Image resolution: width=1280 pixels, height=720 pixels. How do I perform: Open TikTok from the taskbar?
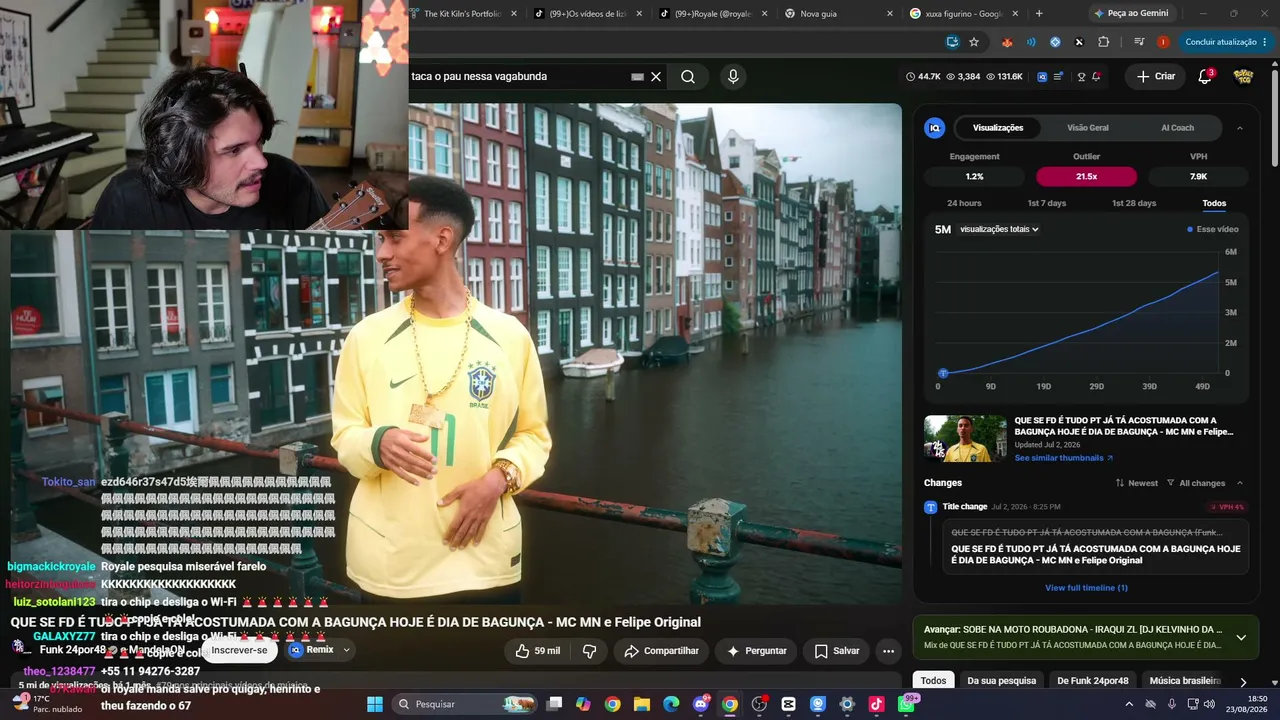pyautogui.click(x=877, y=704)
